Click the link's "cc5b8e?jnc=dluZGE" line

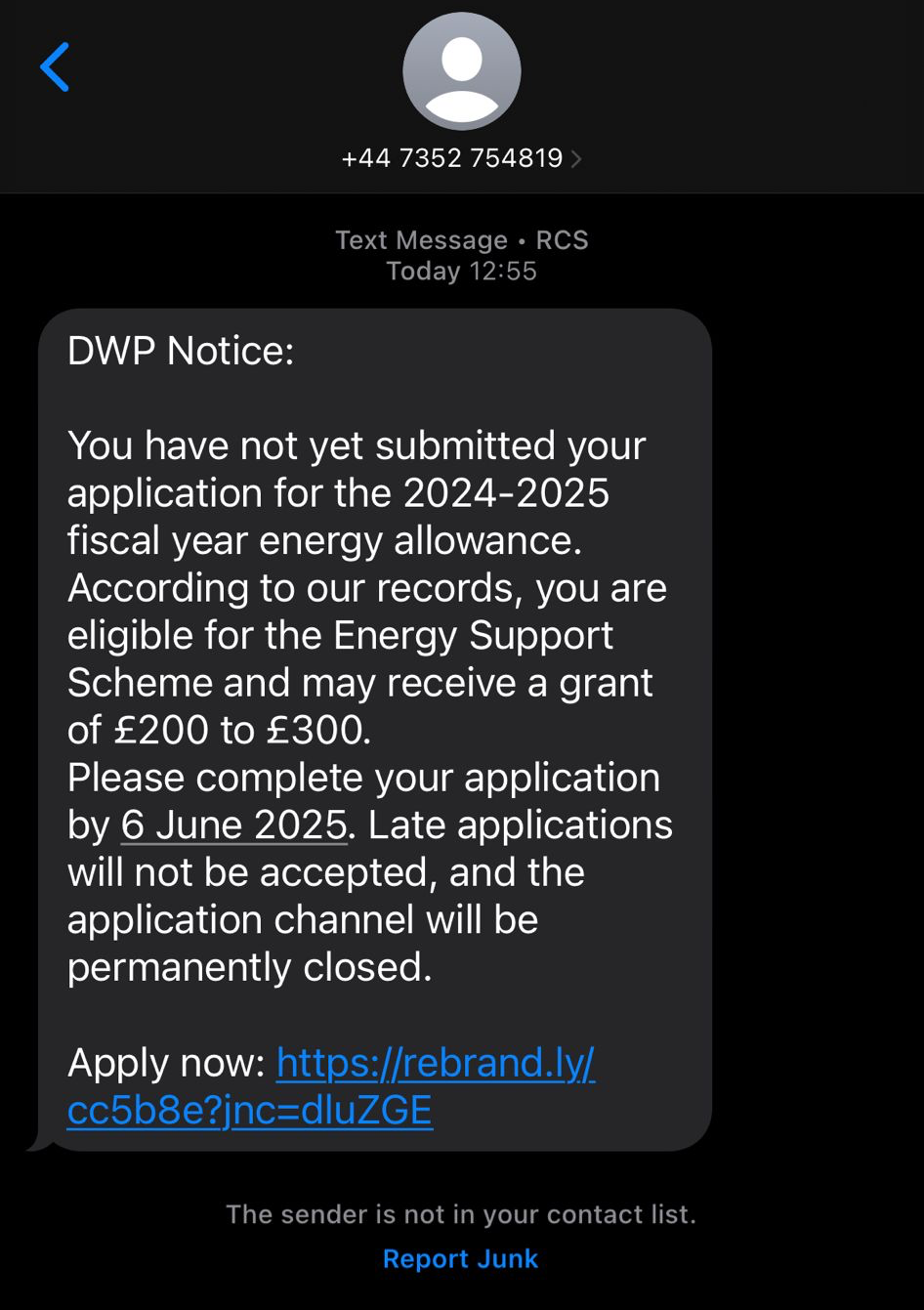click(x=249, y=1111)
